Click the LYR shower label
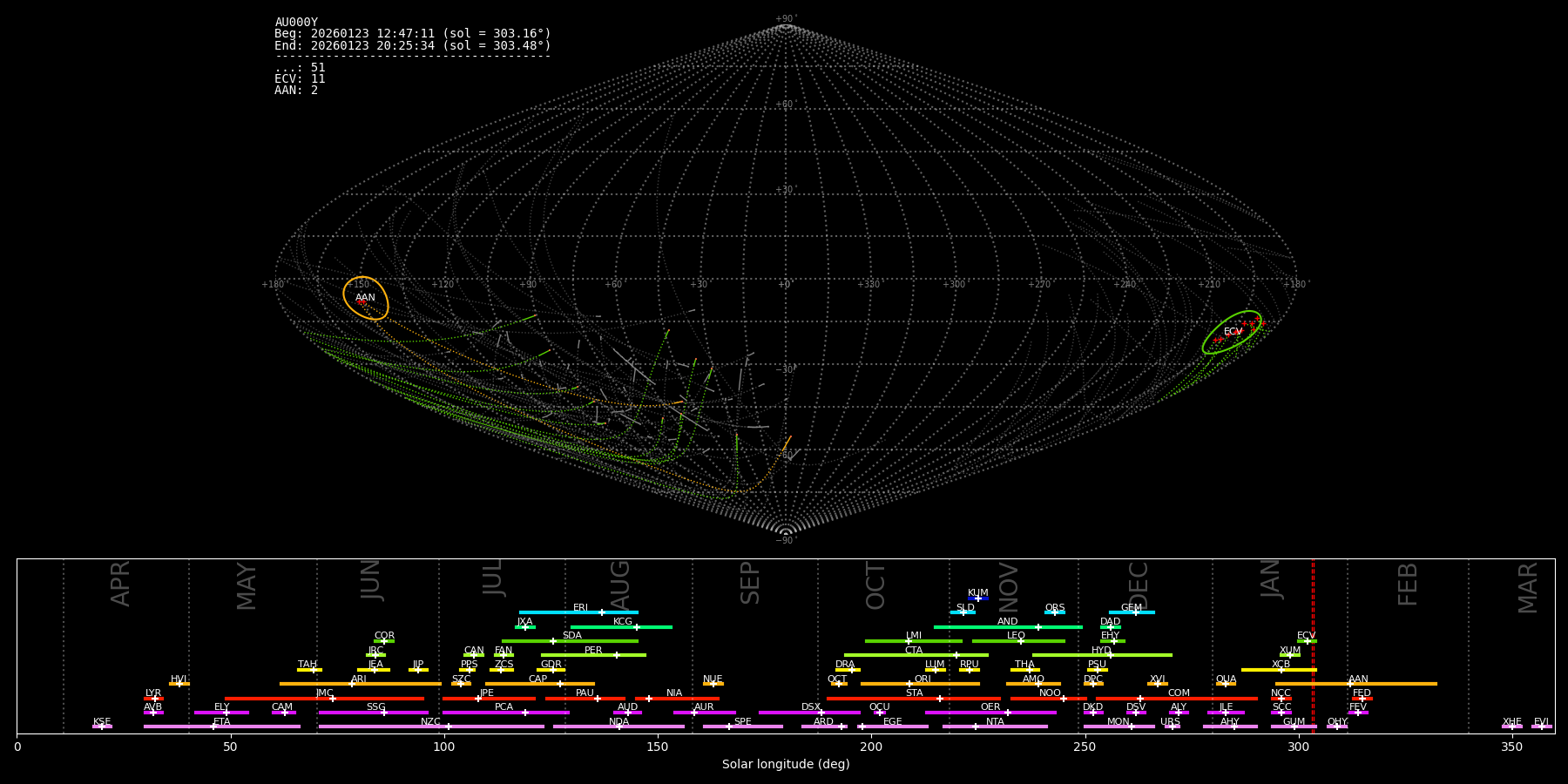Viewport: 1568px width, 784px height. tap(153, 693)
